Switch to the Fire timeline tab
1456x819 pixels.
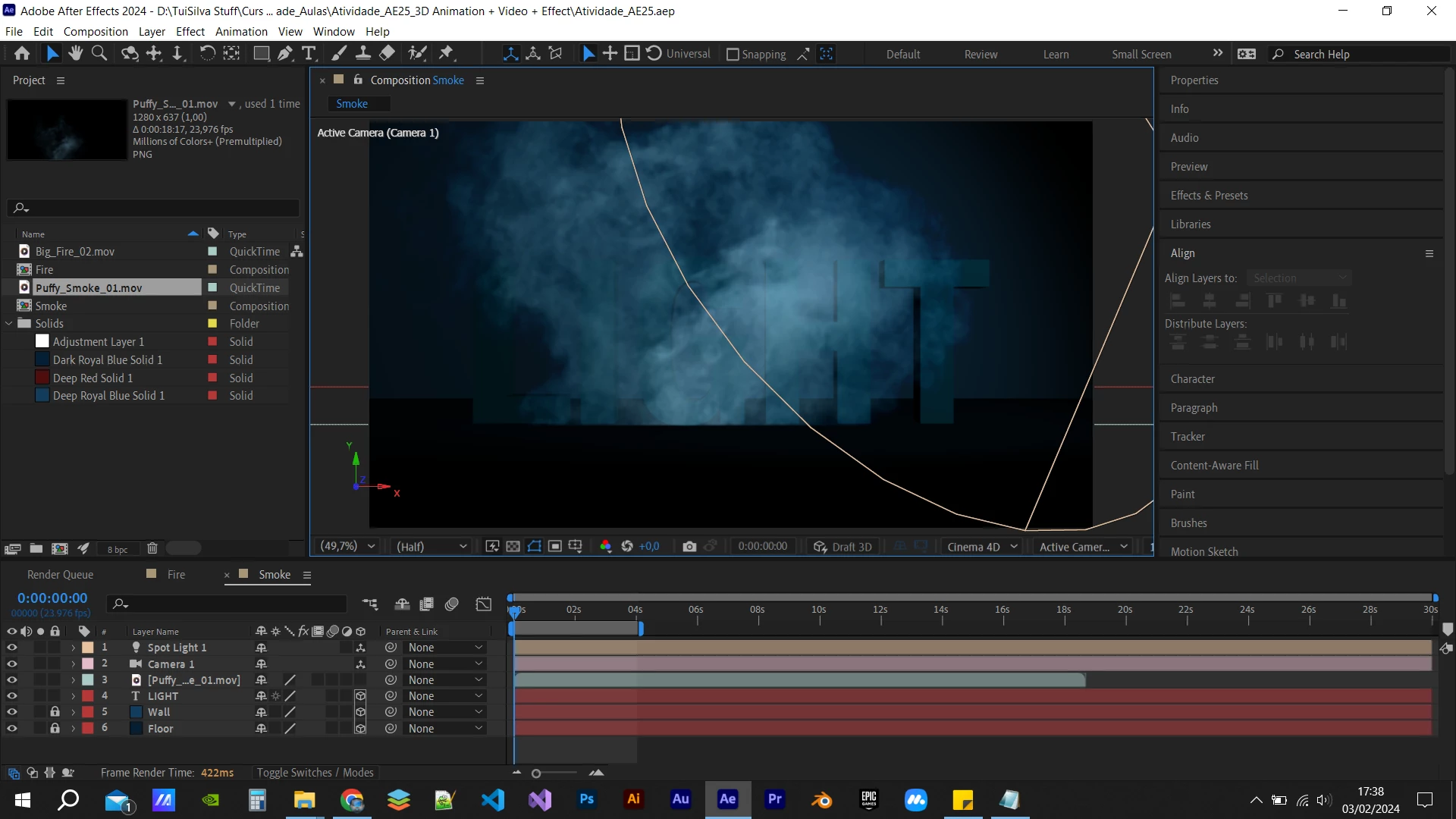(176, 575)
